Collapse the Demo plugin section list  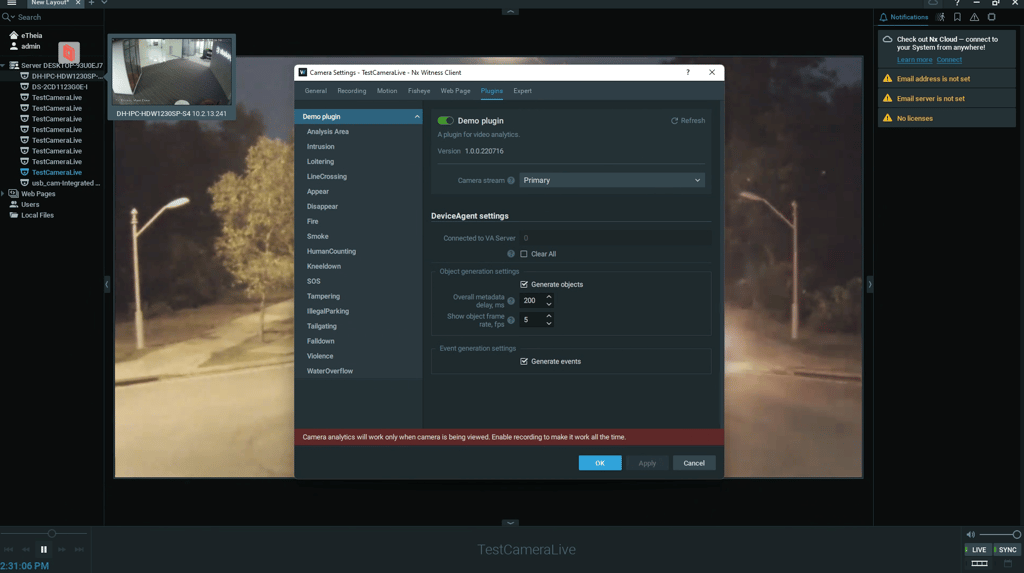click(x=417, y=117)
